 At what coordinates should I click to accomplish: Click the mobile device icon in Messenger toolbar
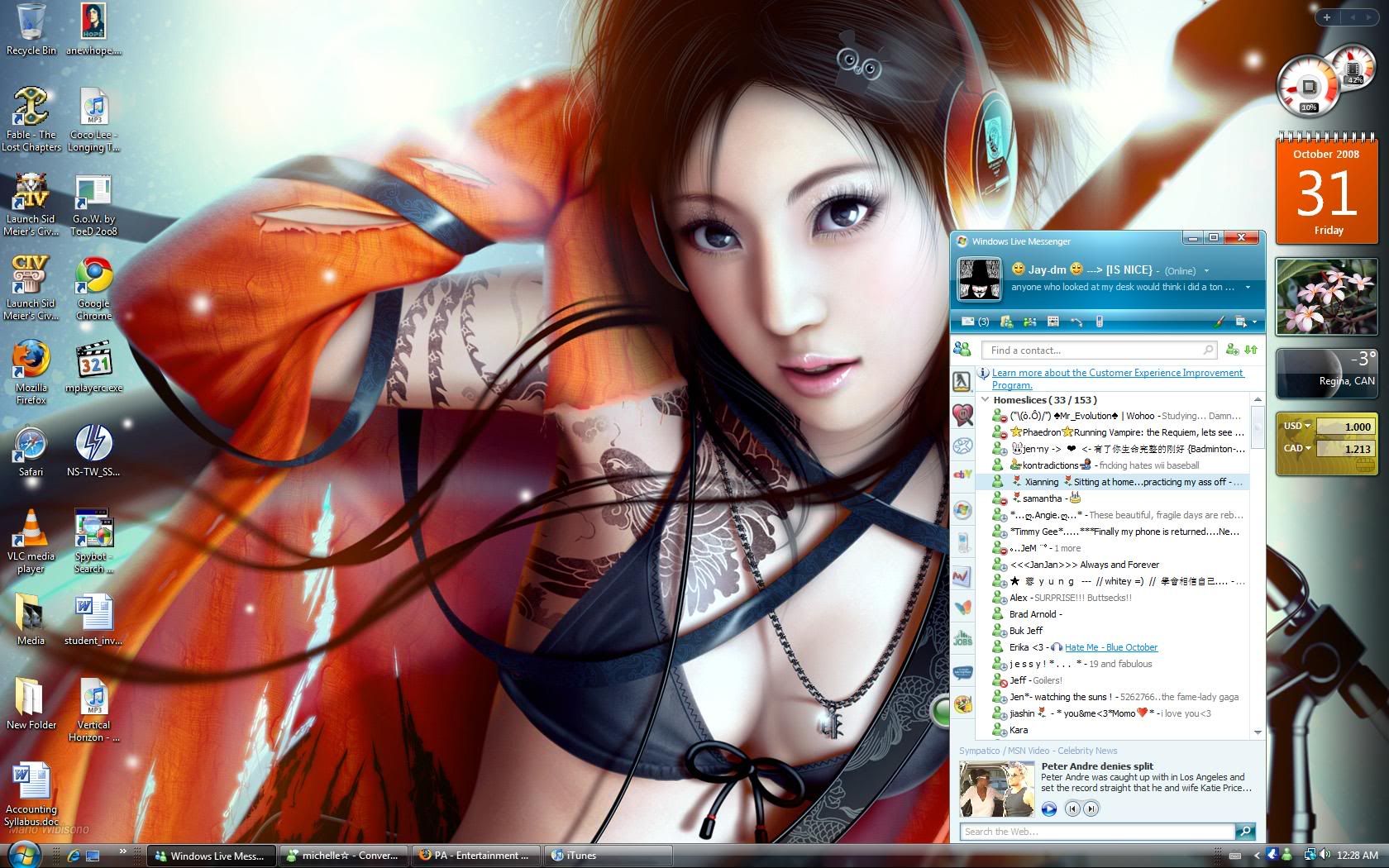coord(1099,322)
